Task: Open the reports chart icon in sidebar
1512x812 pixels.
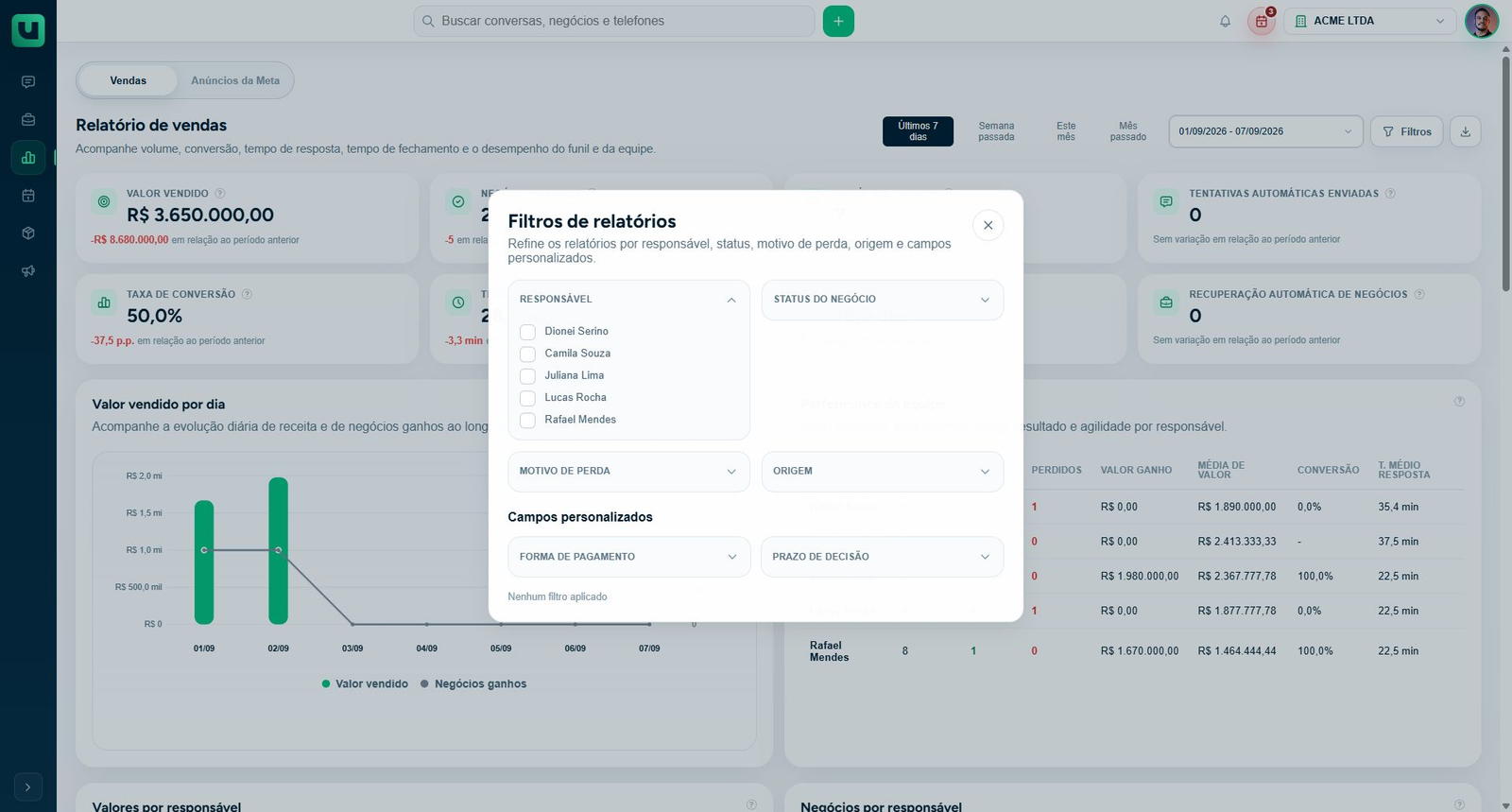Action: [x=28, y=158]
